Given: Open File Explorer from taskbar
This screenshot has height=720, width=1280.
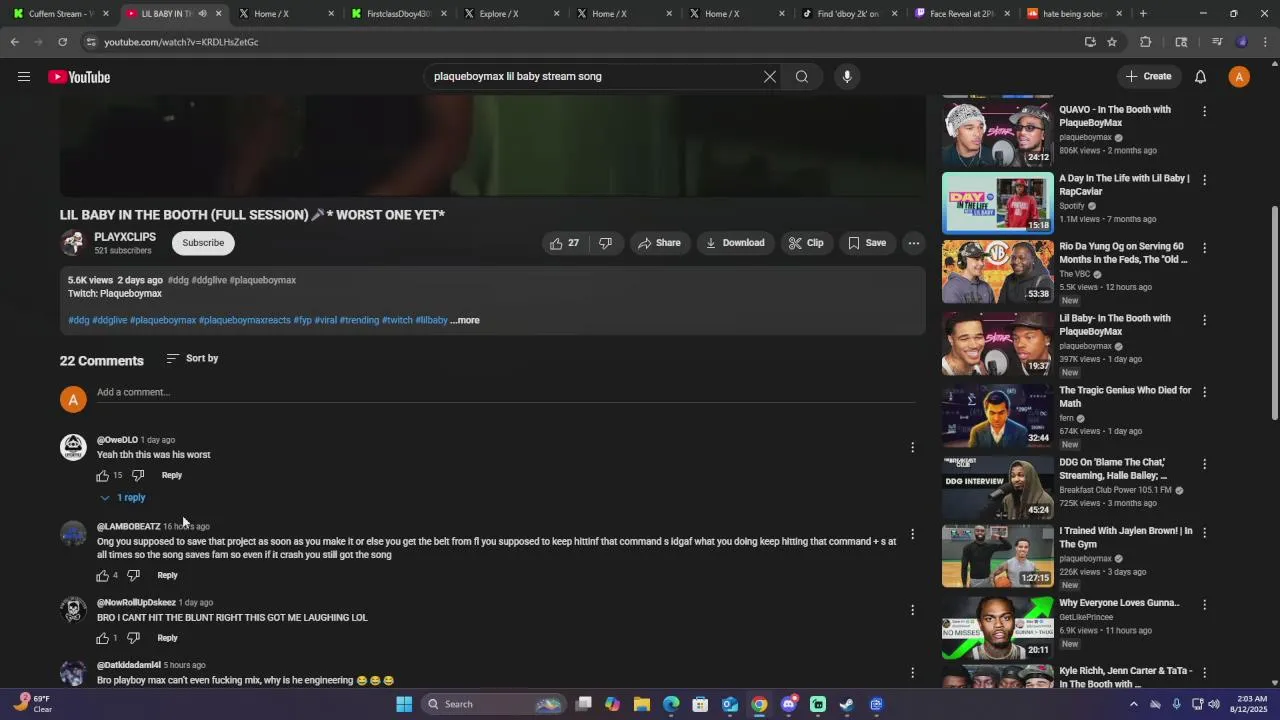Looking at the screenshot, I should [x=642, y=704].
